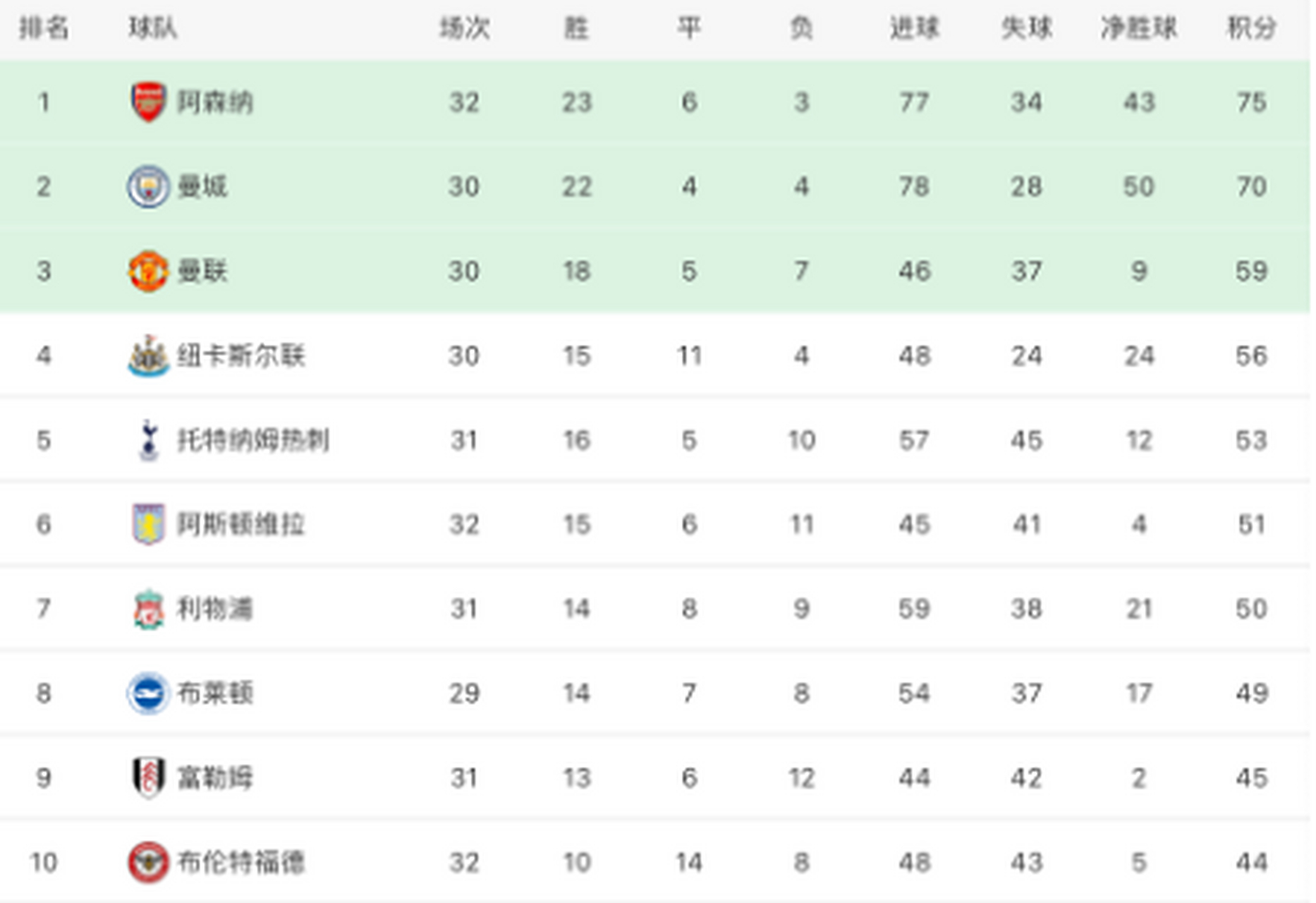Click the Brentford crest icon
The image size is (1316, 903).
(x=148, y=862)
